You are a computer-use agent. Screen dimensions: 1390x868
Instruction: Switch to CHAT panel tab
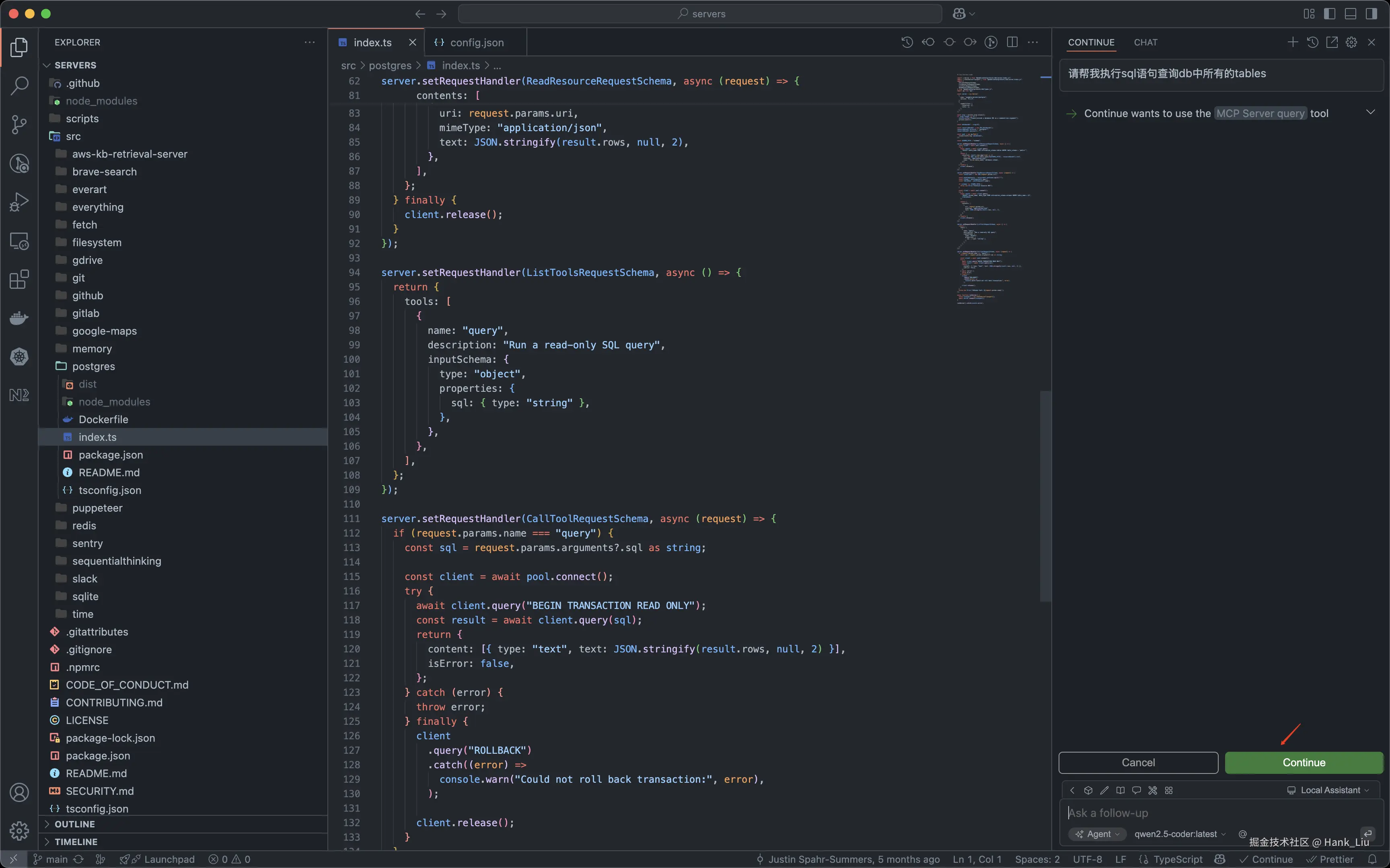[1145, 43]
